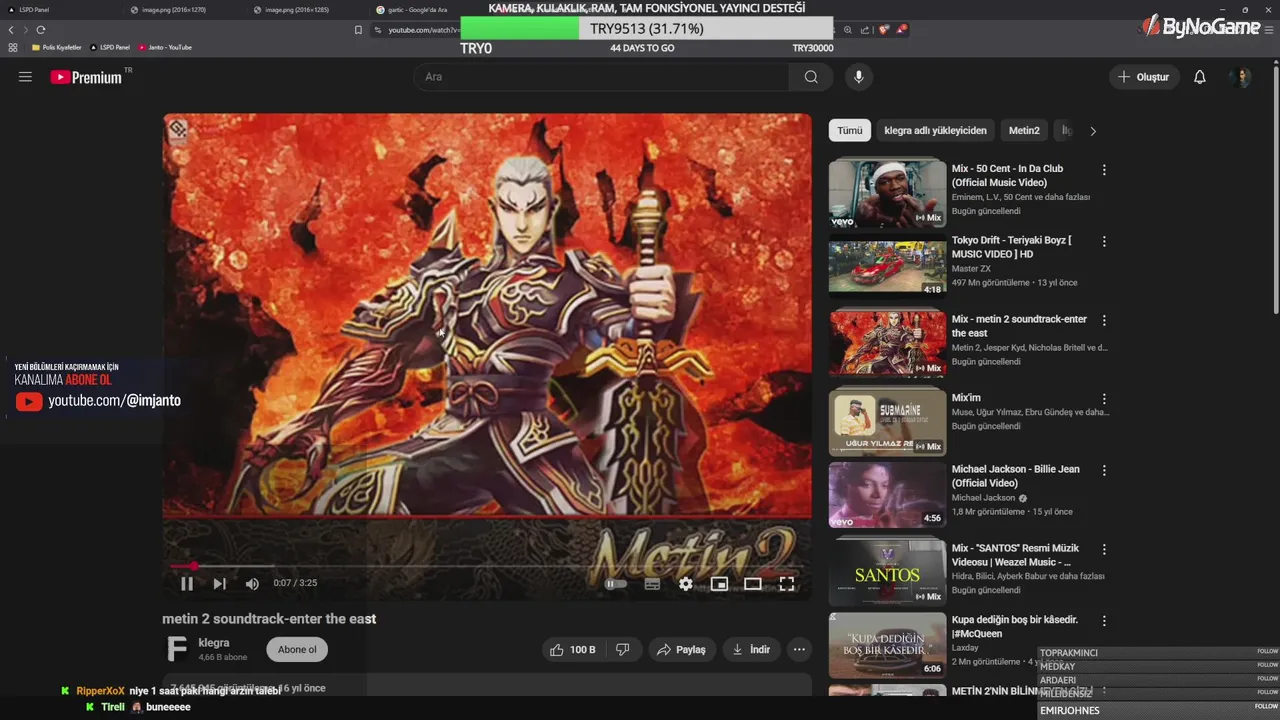This screenshot has width=1280, height=720.
Task: Open more actions ellipsis below video
Action: 799,650
